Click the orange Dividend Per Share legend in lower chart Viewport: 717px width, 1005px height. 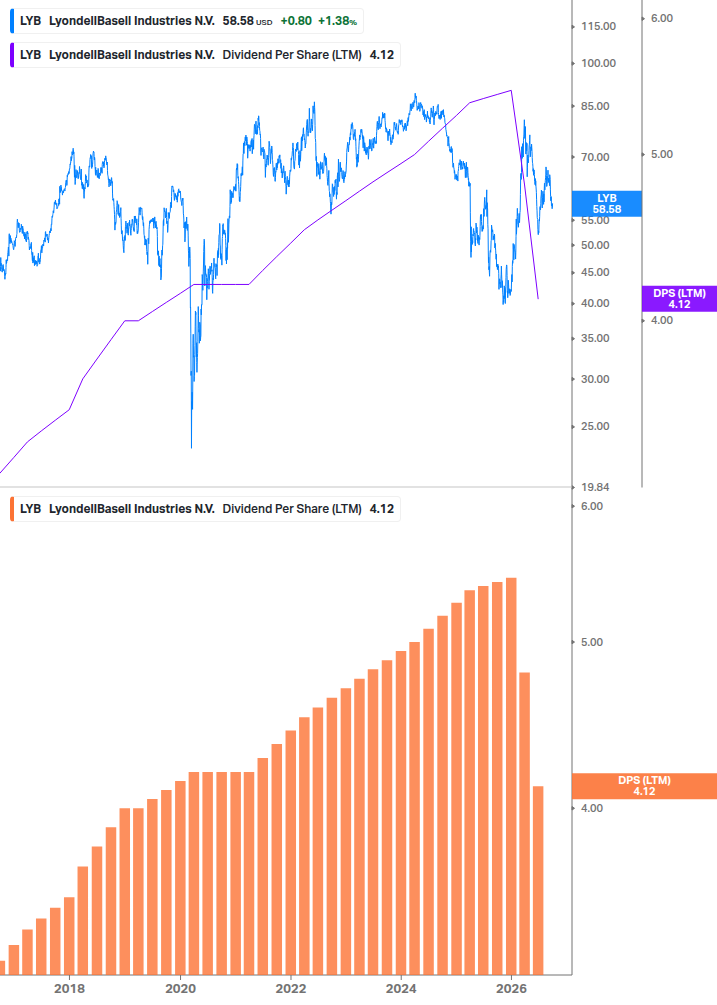click(x=205, y=509)
